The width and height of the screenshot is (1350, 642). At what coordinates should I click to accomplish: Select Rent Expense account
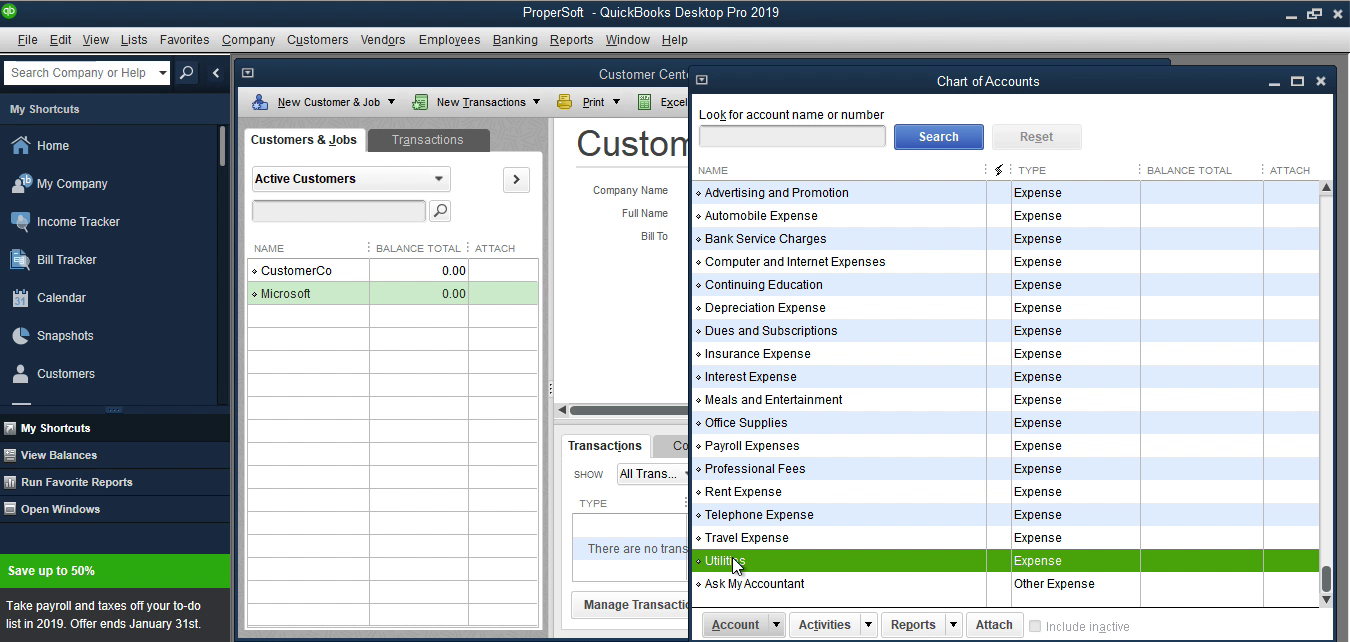click(1005, 492)
